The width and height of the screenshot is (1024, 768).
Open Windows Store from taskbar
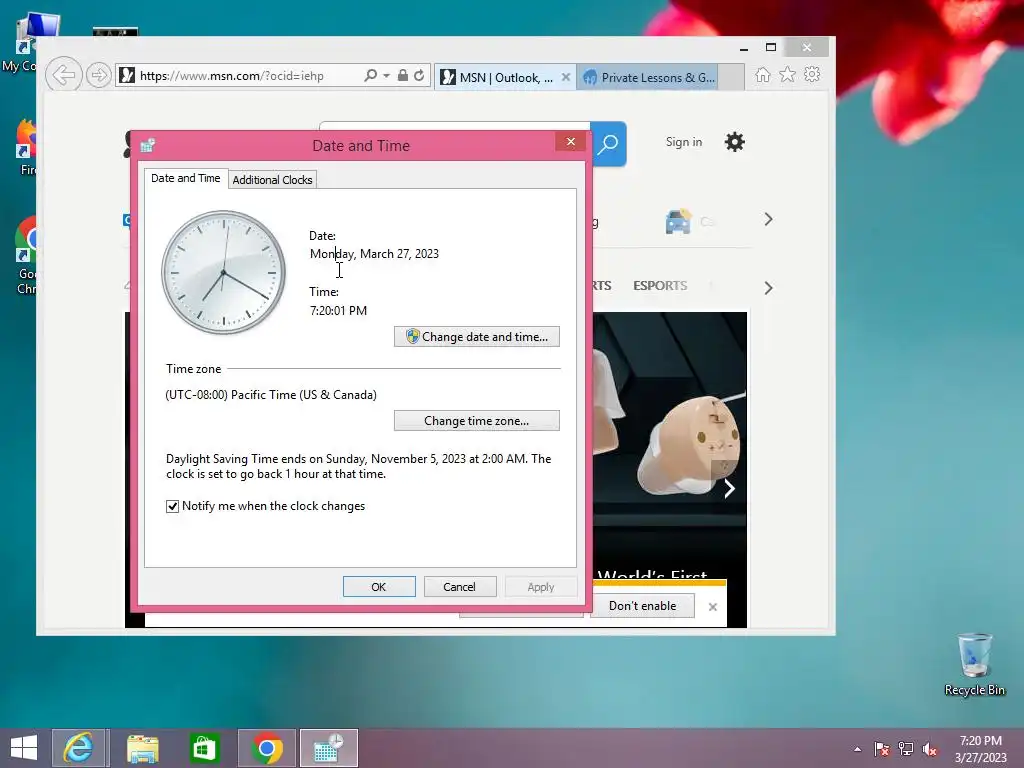[204, 748]
